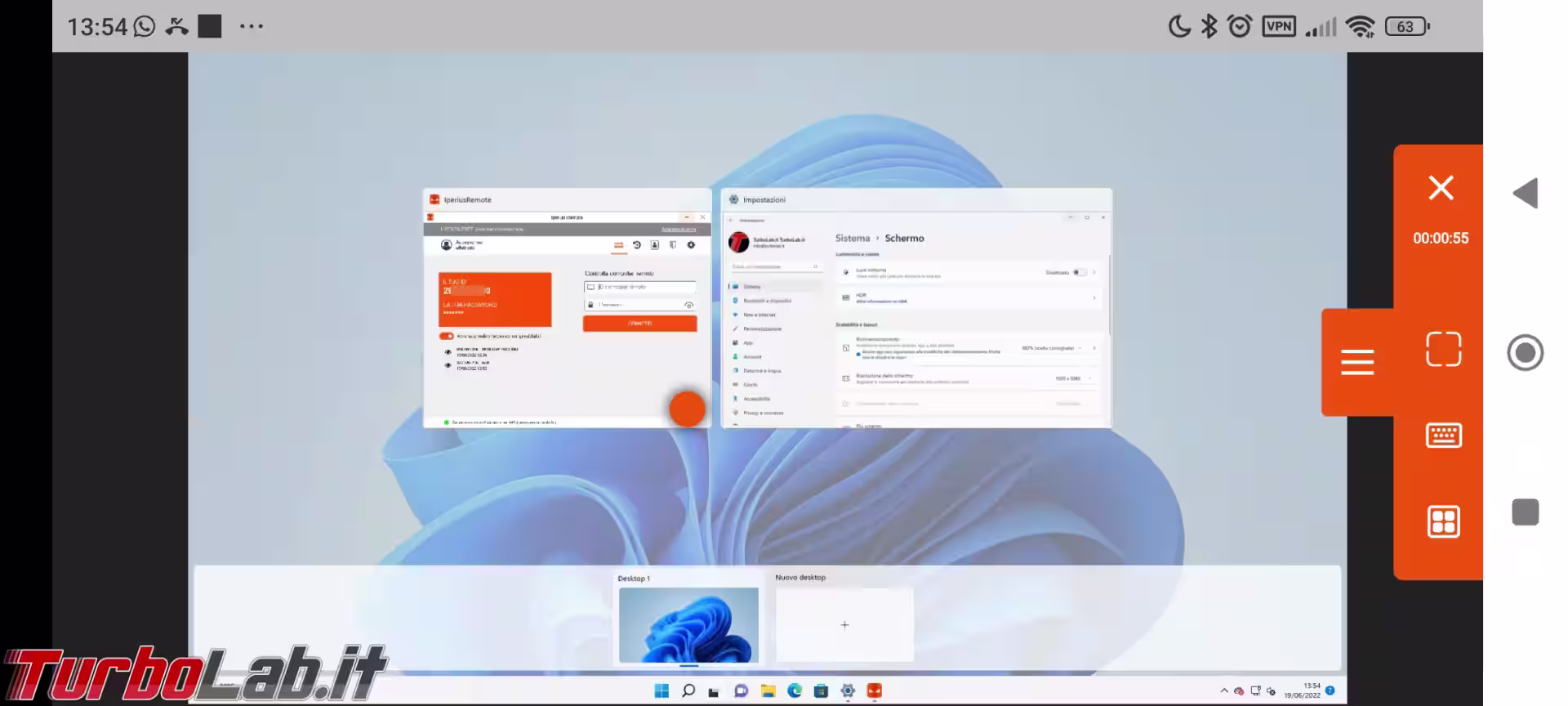Show the on-screen keyboard from orange panel

tap(1443, 436)
